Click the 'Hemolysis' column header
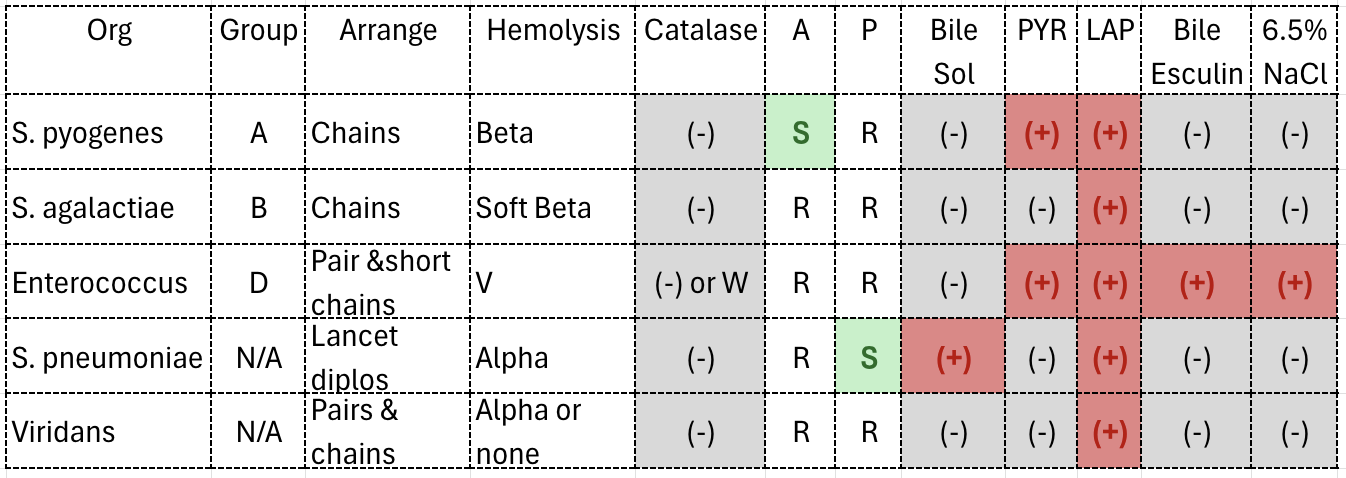The width and height of the screenshot is (1346, 478). pos(553,30)
